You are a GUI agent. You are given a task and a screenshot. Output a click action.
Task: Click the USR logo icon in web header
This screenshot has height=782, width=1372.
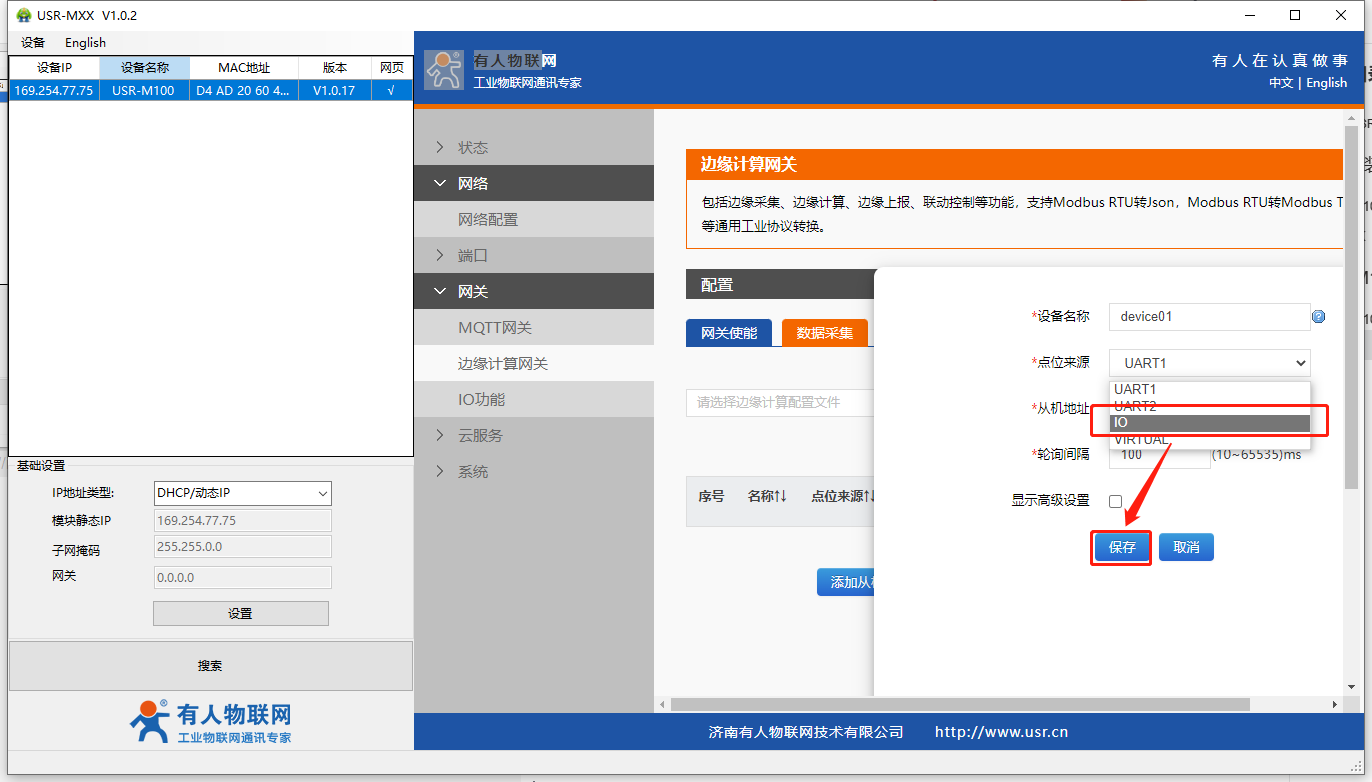[x=444, y=69]
